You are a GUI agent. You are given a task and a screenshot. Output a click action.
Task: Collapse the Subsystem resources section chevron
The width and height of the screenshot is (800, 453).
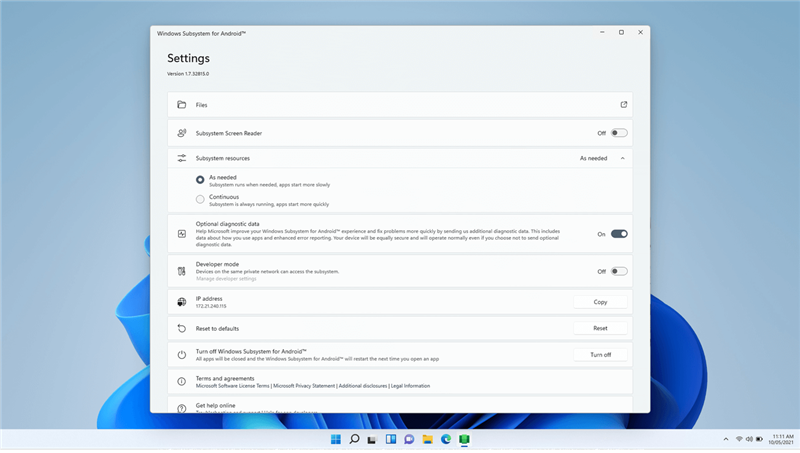tap(623, 158)
